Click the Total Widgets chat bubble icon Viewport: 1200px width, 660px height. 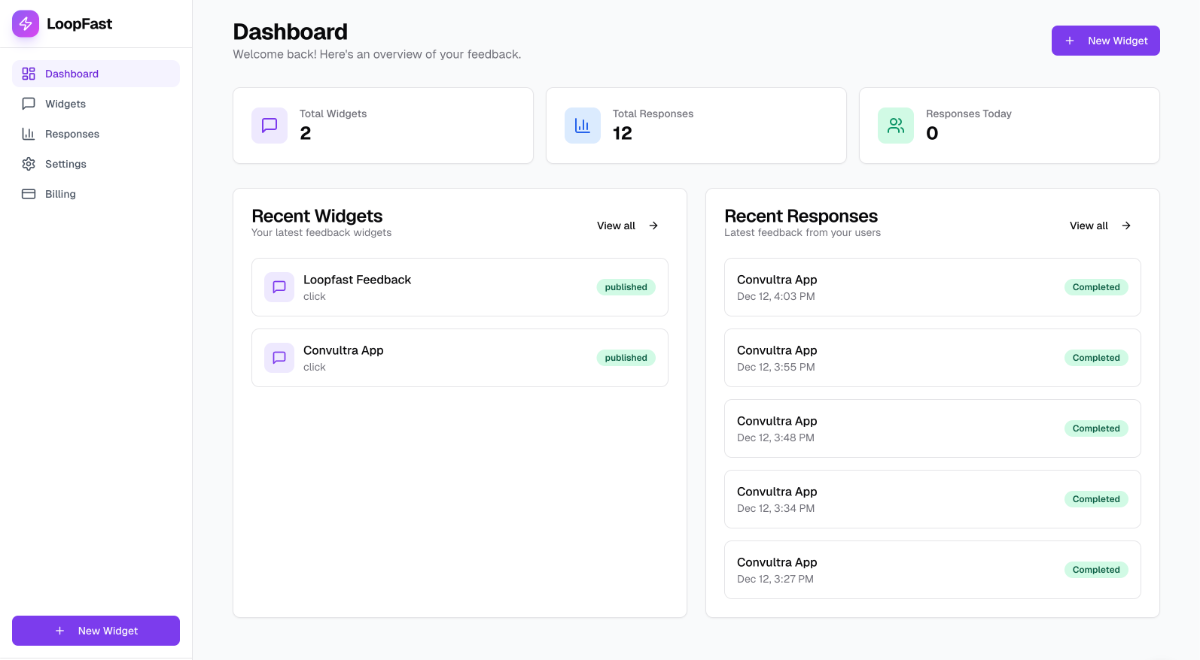tap(269, 125)
